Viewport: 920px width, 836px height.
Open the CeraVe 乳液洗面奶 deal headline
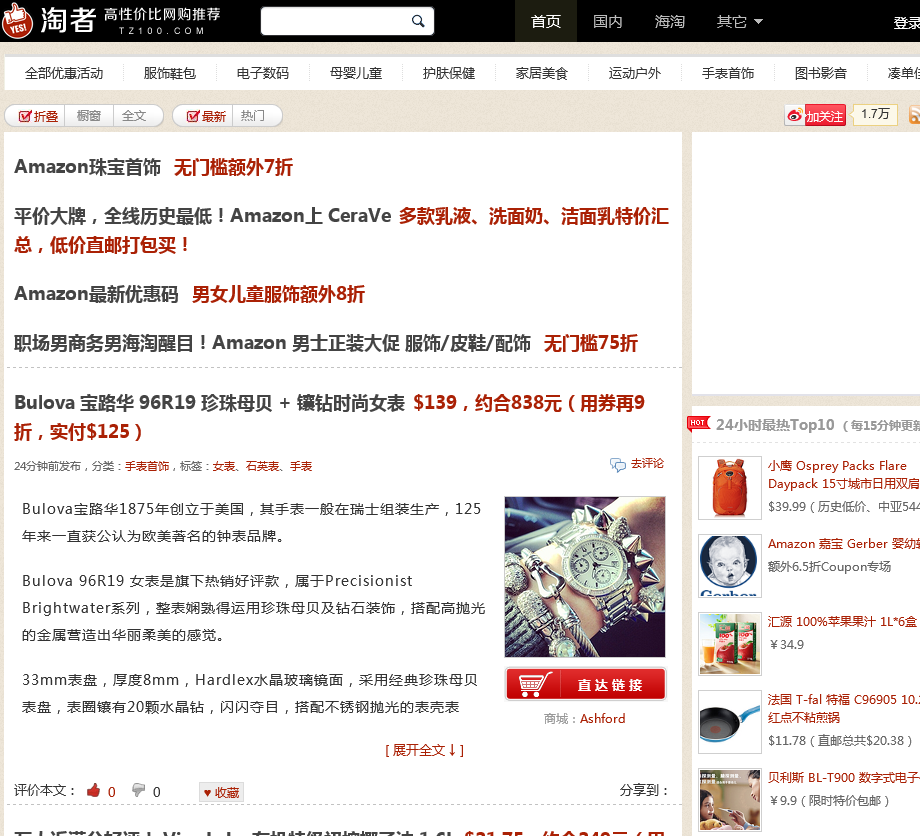pyautogui.click(x=341, y=230)
